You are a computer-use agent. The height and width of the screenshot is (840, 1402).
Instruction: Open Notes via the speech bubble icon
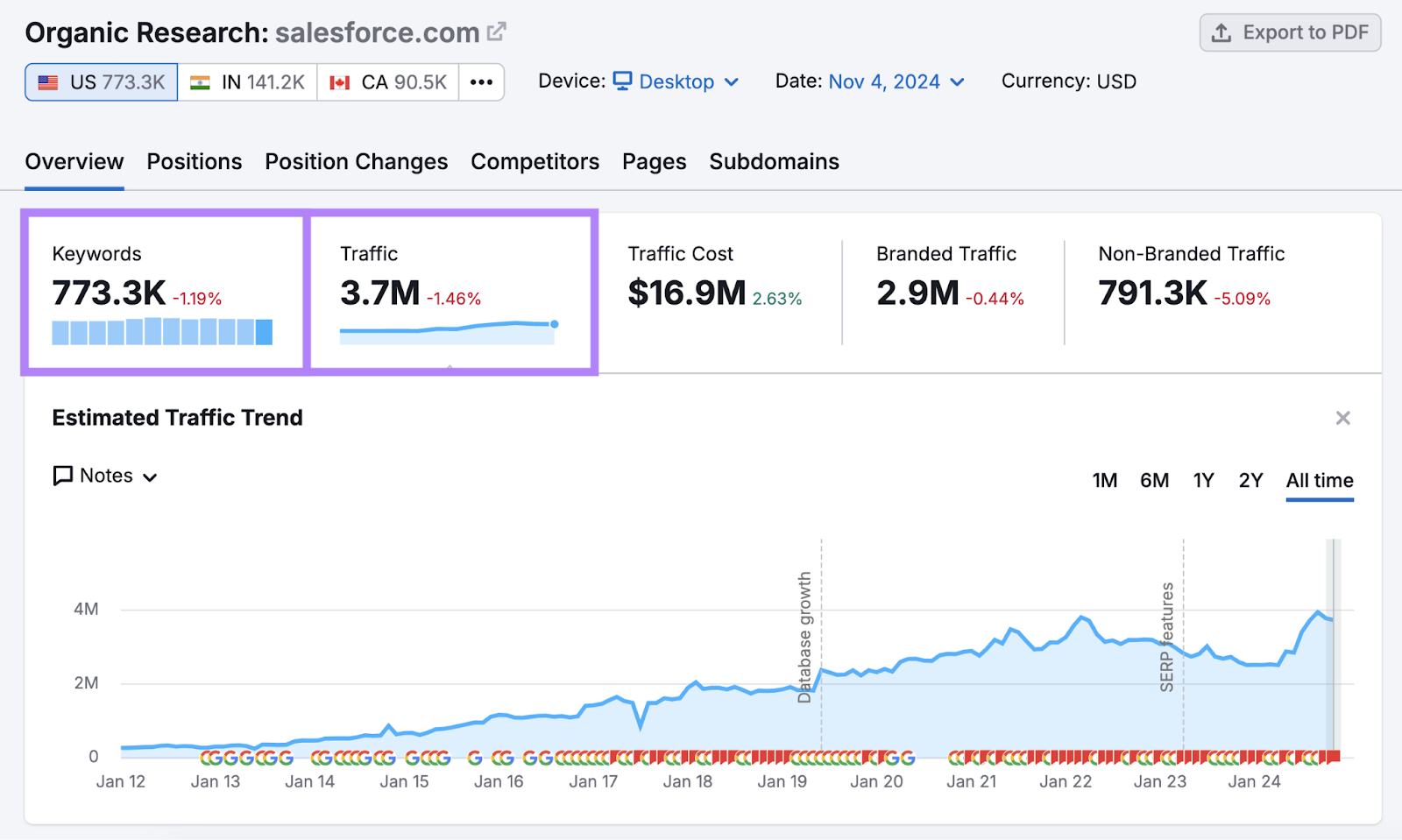pyautogui.click(x=61, y=476)
